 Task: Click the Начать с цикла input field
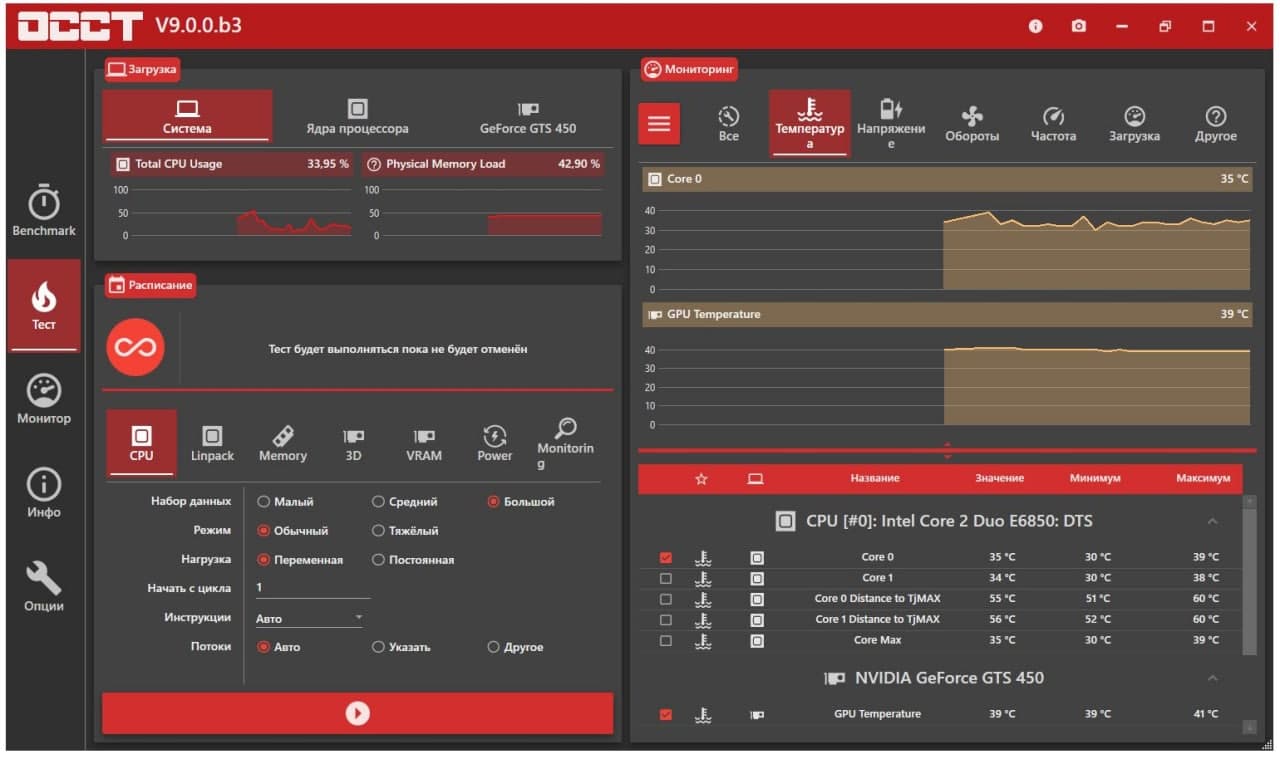(313, 588)
